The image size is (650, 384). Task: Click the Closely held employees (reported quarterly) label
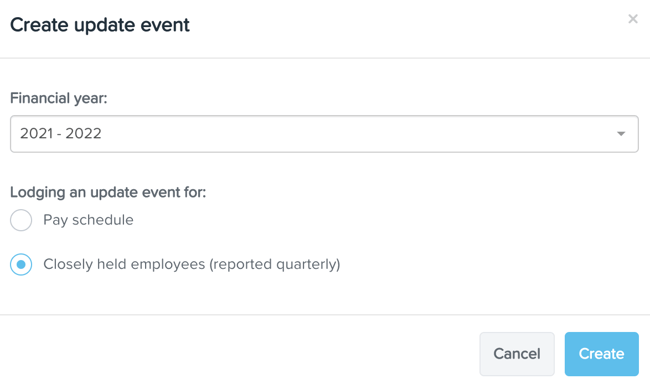point(192,264)
